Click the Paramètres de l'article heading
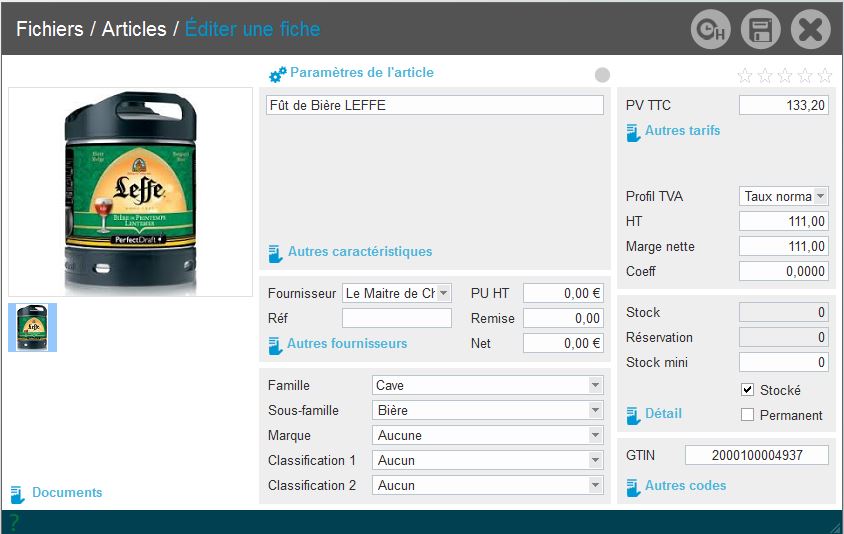Viewport: 844px width, 534px height. (x=362, y=73)
